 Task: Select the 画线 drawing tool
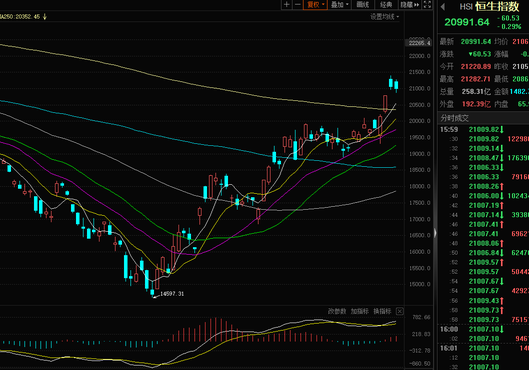coord(363,4)
